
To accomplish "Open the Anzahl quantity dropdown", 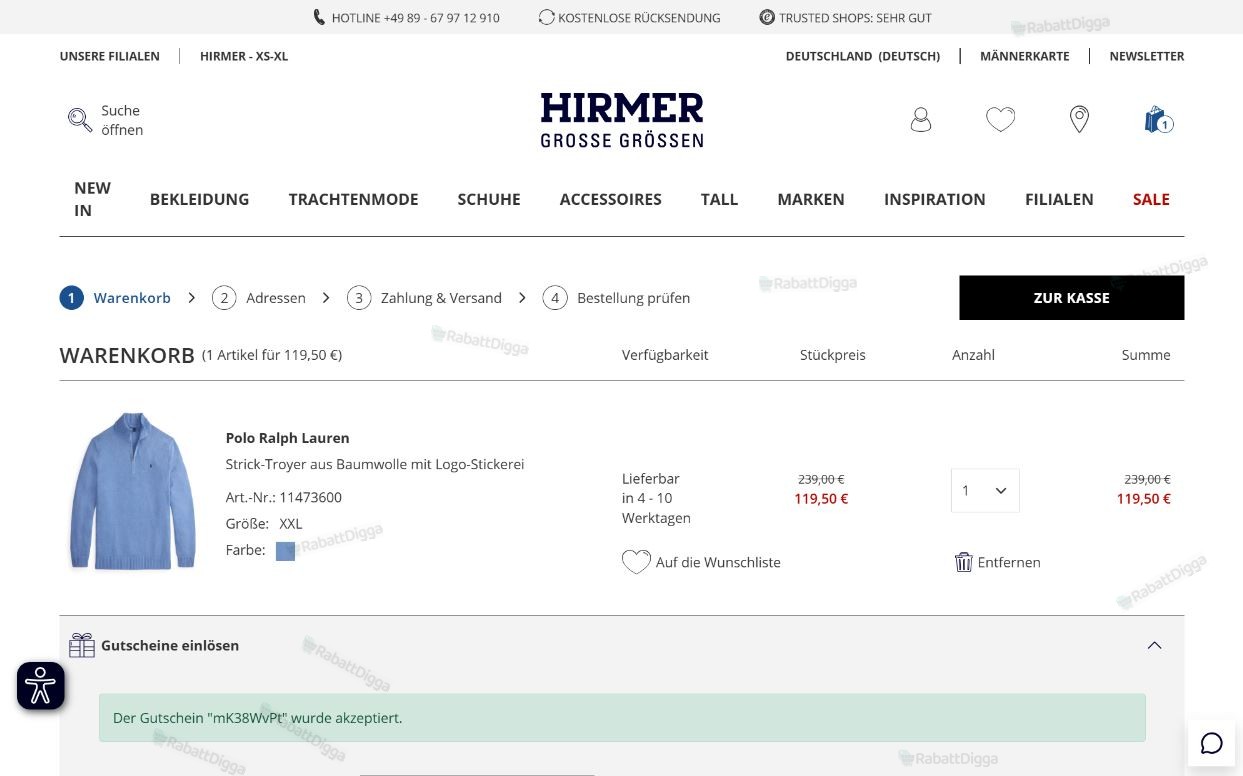I will tap(985, 490).
